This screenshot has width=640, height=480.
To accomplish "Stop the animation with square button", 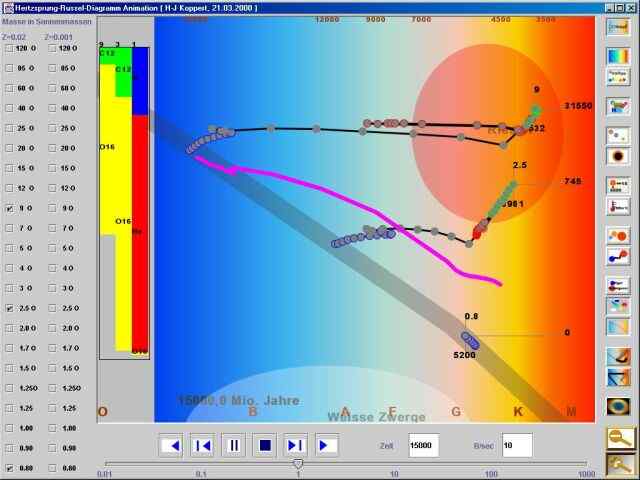I will [264, 445].
